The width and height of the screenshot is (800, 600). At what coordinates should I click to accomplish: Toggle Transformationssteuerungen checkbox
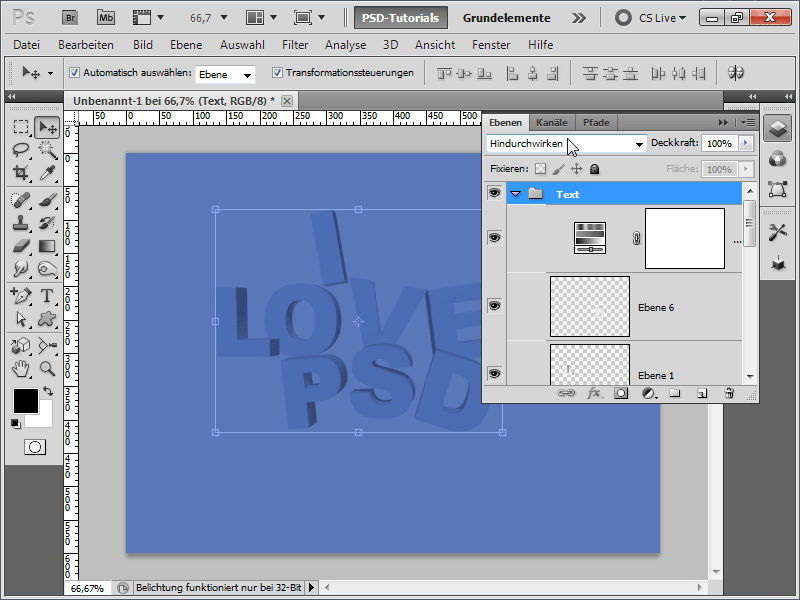click(277, 72)
